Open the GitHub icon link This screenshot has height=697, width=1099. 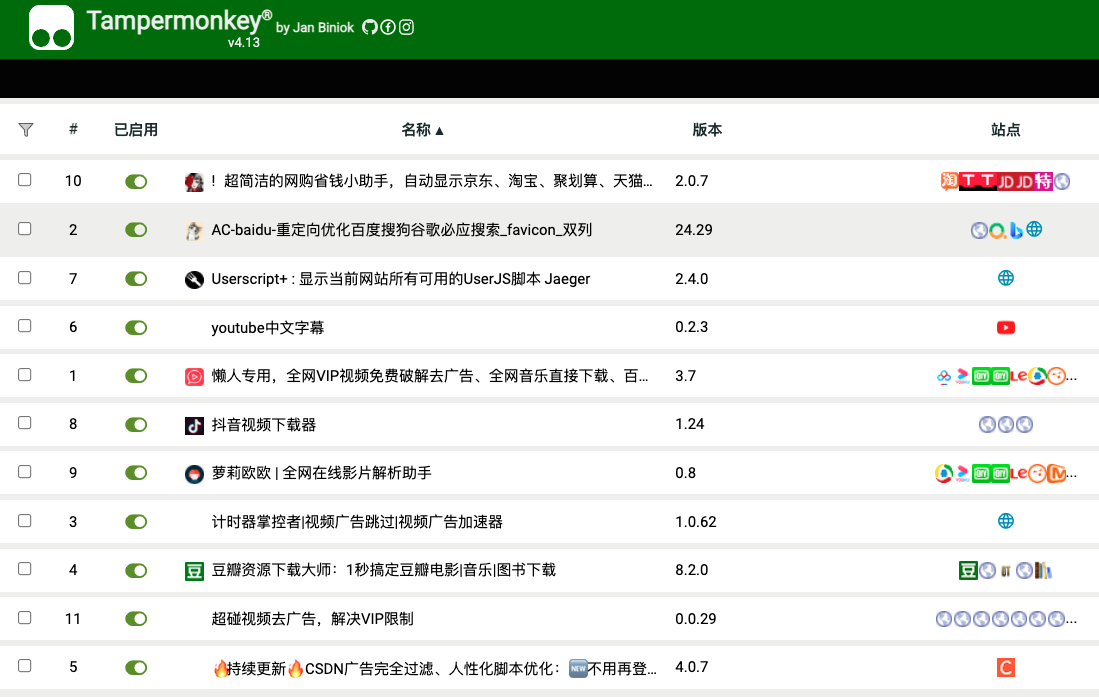[x=369, y=27]
